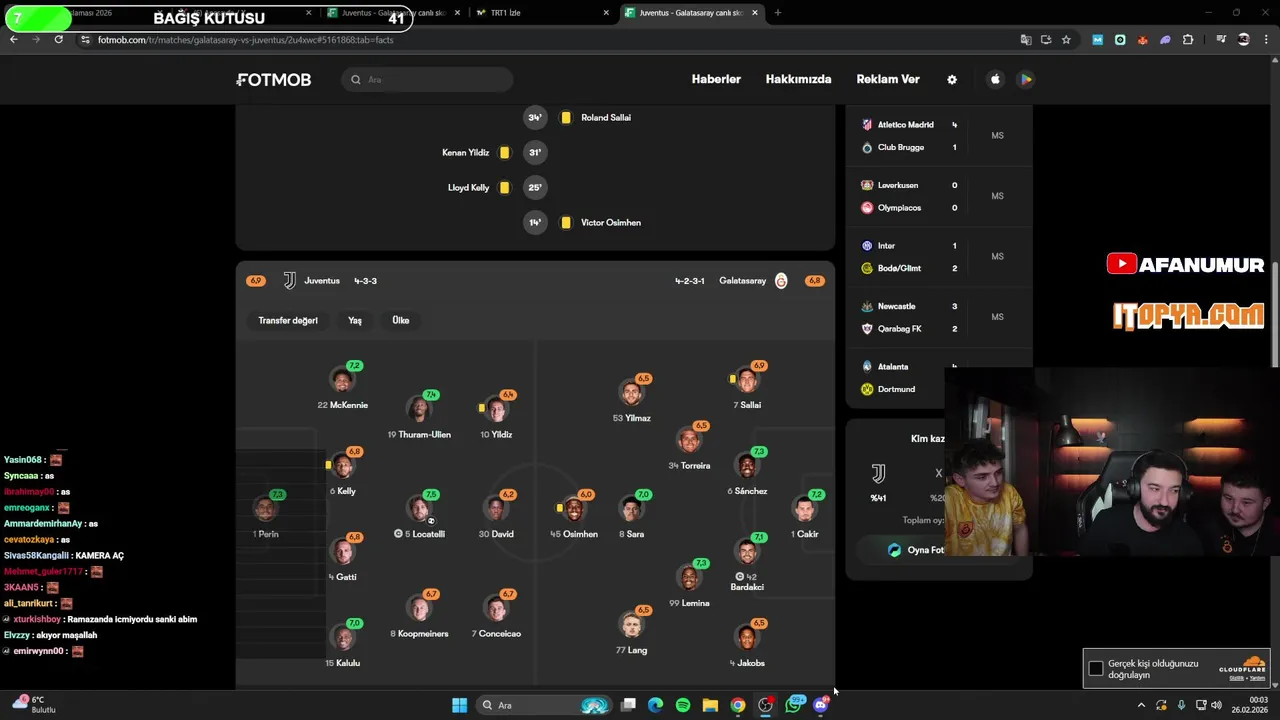Open Kelly's photo in the lineup

pyautogui.click(x=343, y=466)
